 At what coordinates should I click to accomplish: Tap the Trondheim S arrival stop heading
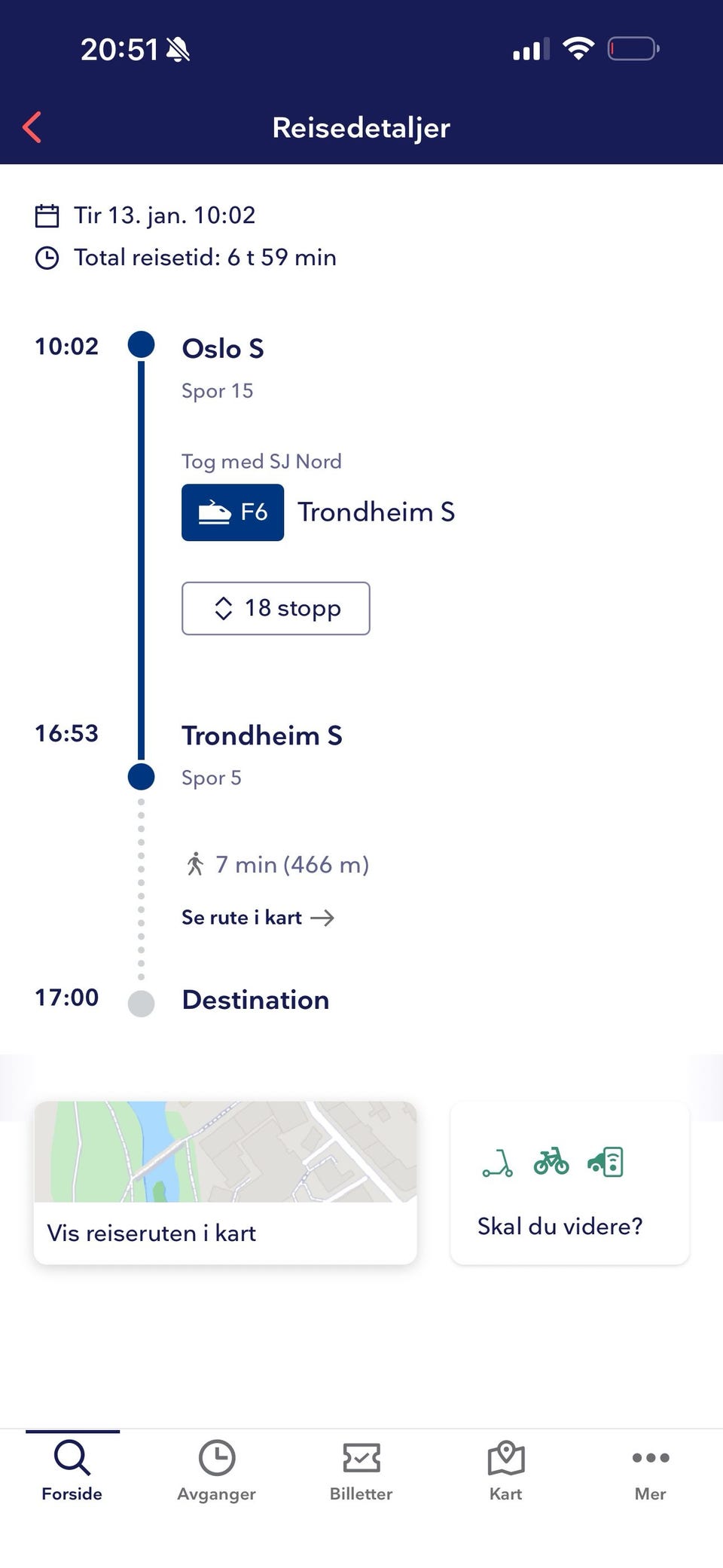(x=262, y=735)
